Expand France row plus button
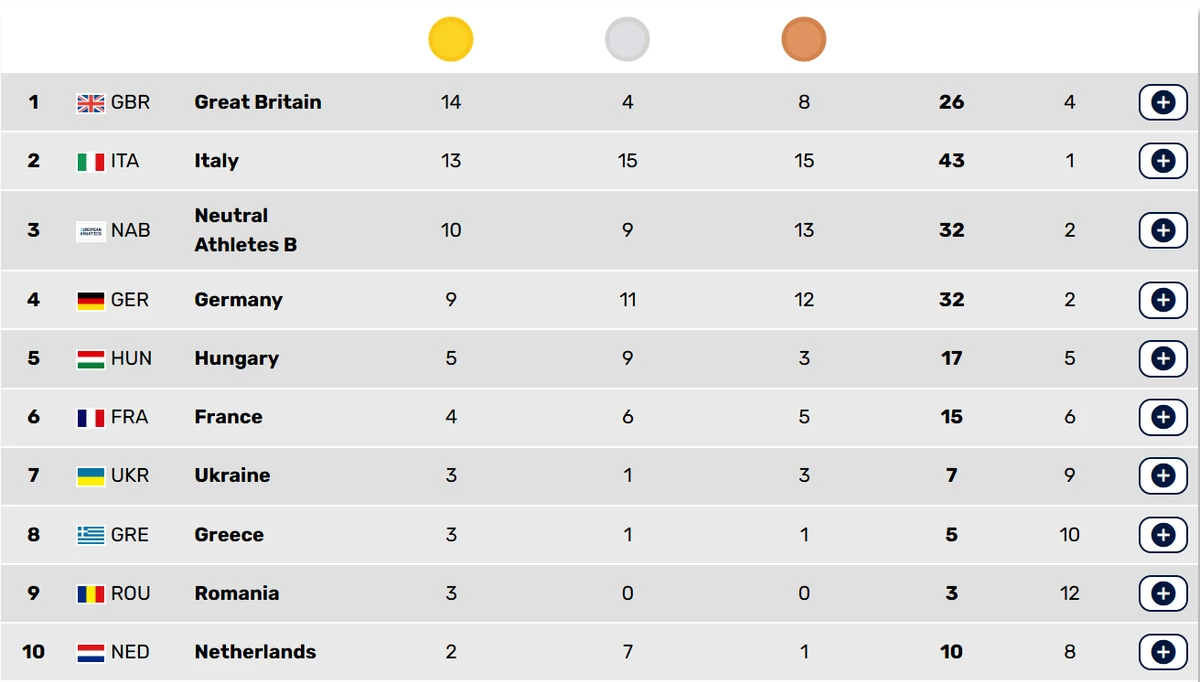 pos(1163,417)
